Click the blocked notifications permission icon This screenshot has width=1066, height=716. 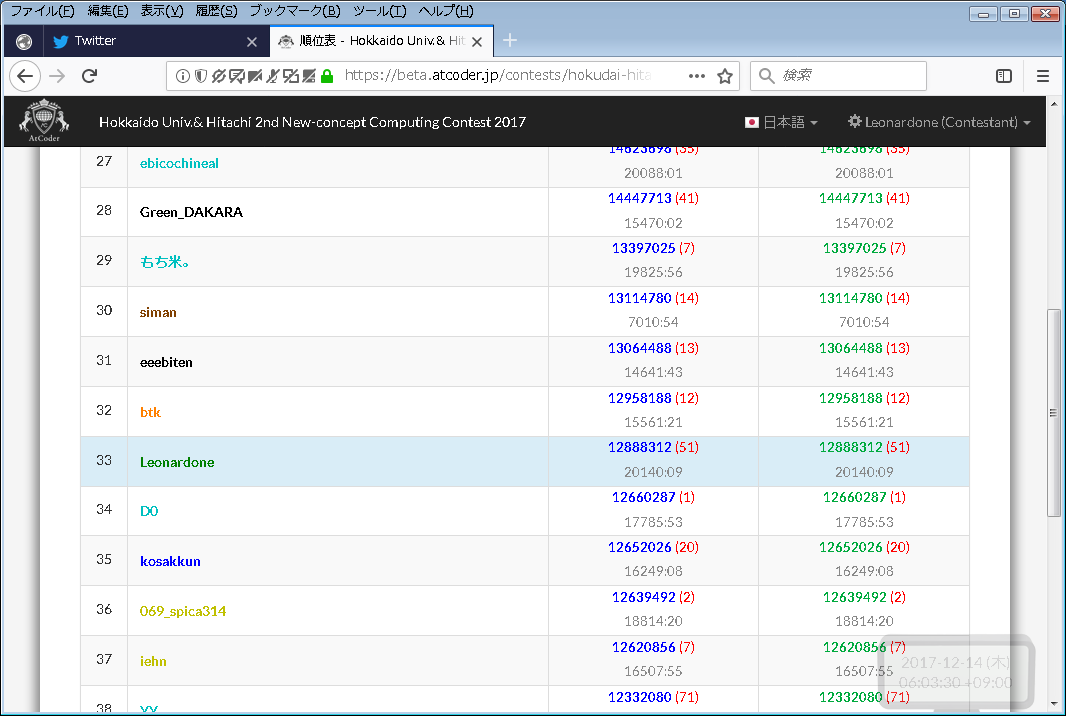pyautogui.click(x=237, y=76)
